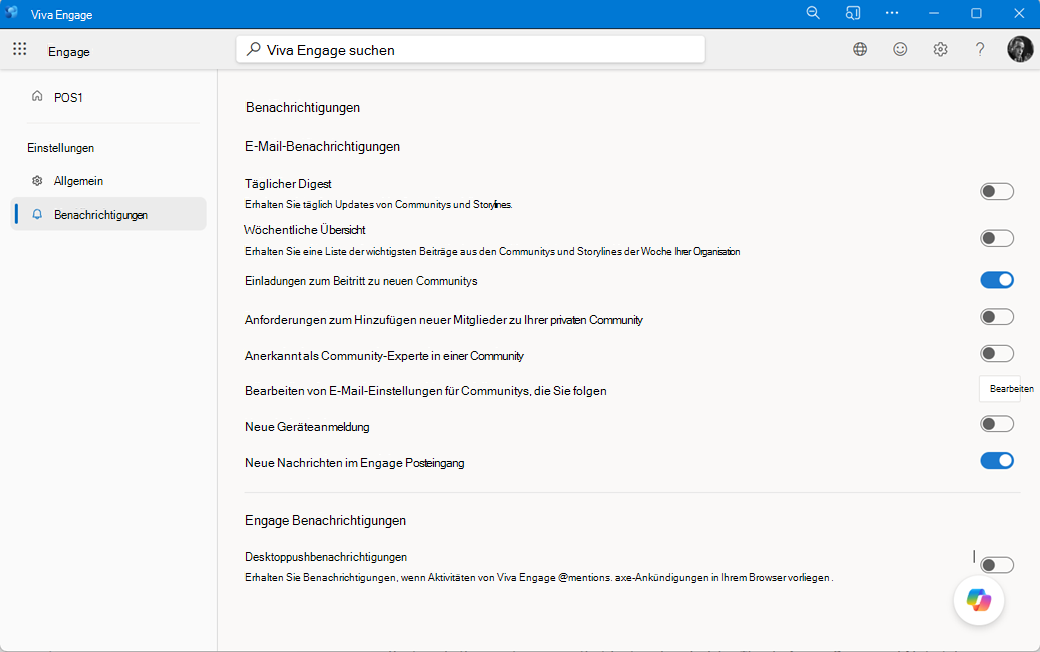Click the Viva Engage logo in title bar
1040x652 pixels.
[11, 13]
